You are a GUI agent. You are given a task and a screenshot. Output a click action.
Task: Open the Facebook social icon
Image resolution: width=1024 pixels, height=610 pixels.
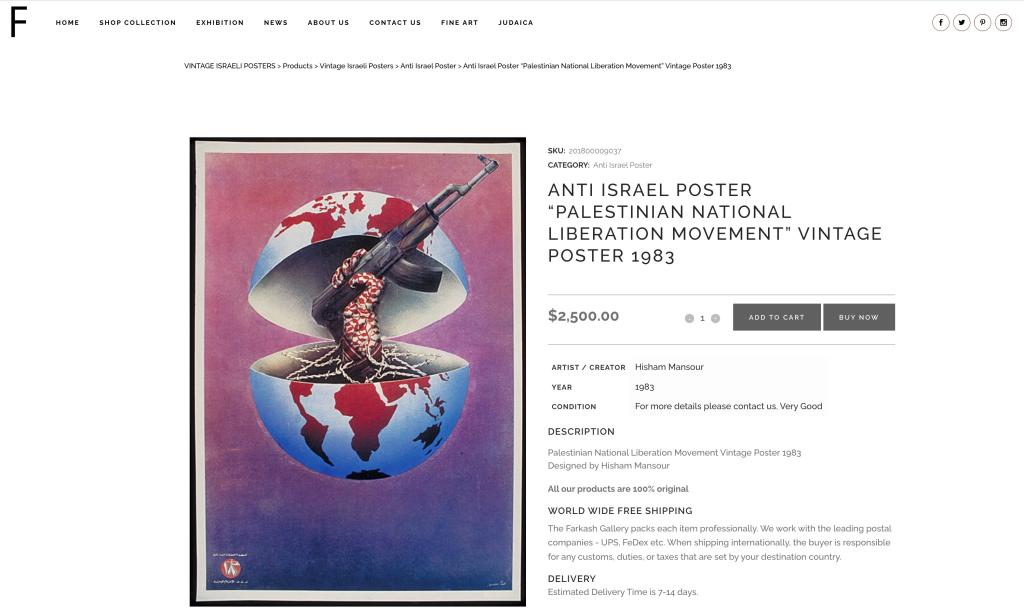[940, 22]
